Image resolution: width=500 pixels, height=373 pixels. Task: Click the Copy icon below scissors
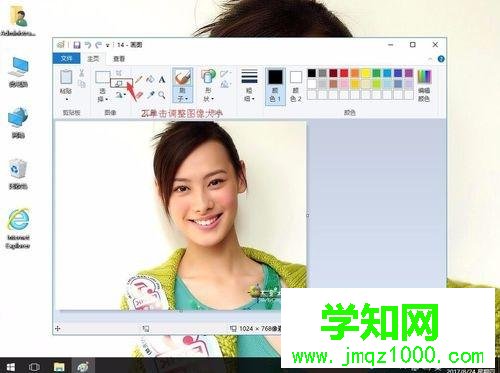click(x=82, y=83)
